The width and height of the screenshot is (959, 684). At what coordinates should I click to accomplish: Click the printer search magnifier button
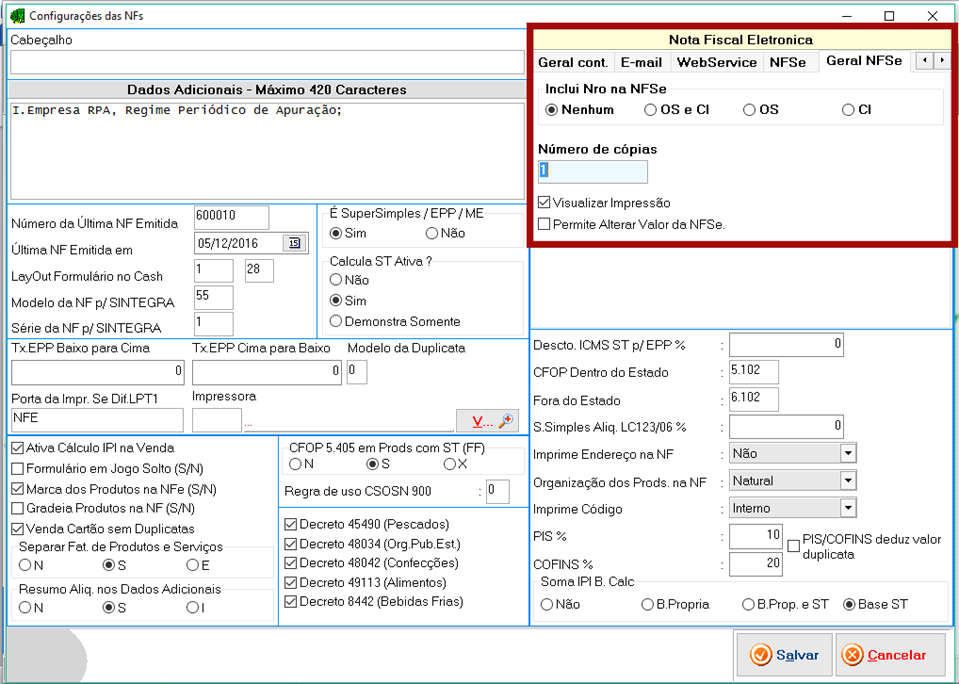tap(507, 421)
